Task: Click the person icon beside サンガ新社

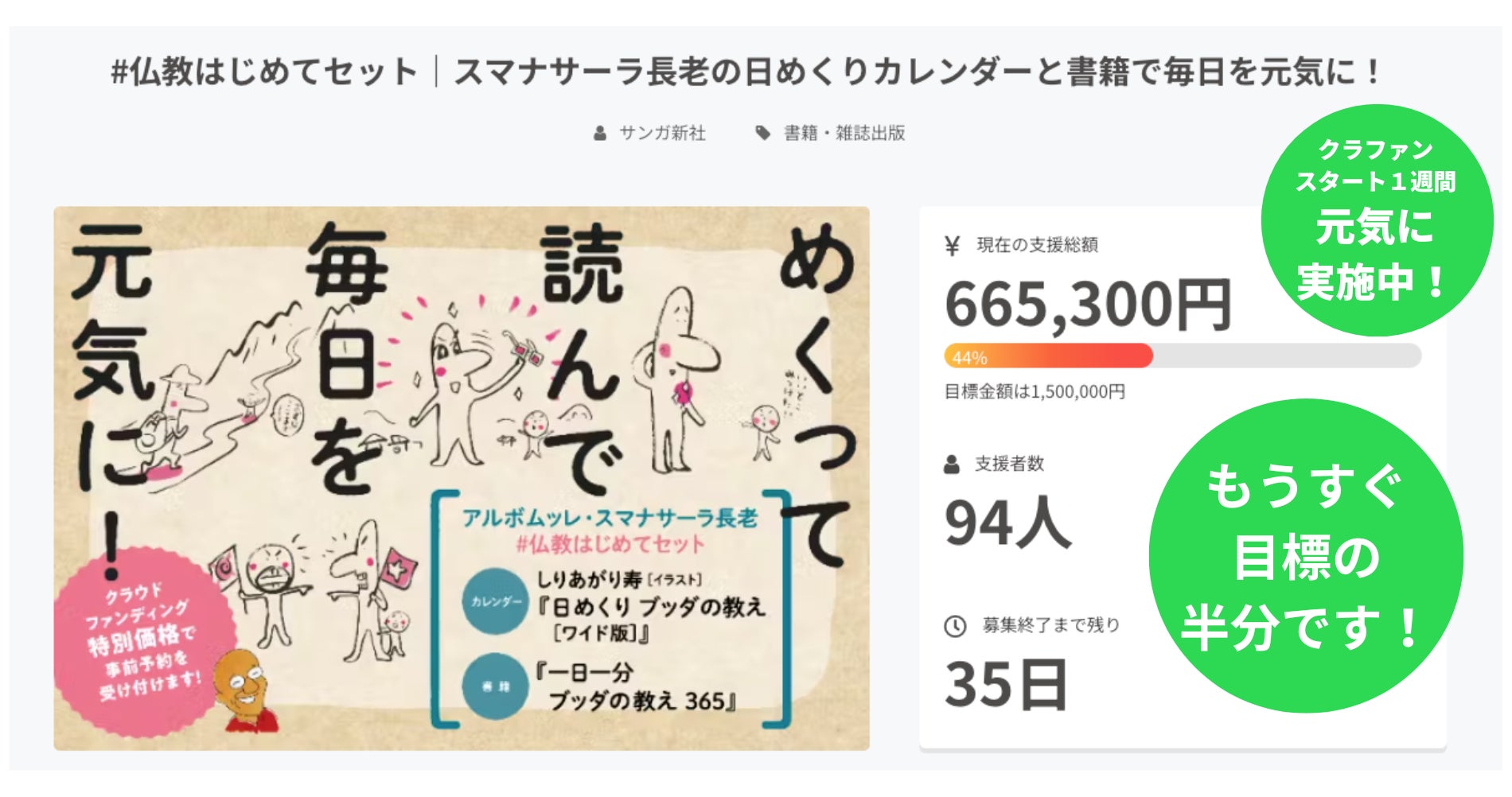Action: [x=600, y=134]
